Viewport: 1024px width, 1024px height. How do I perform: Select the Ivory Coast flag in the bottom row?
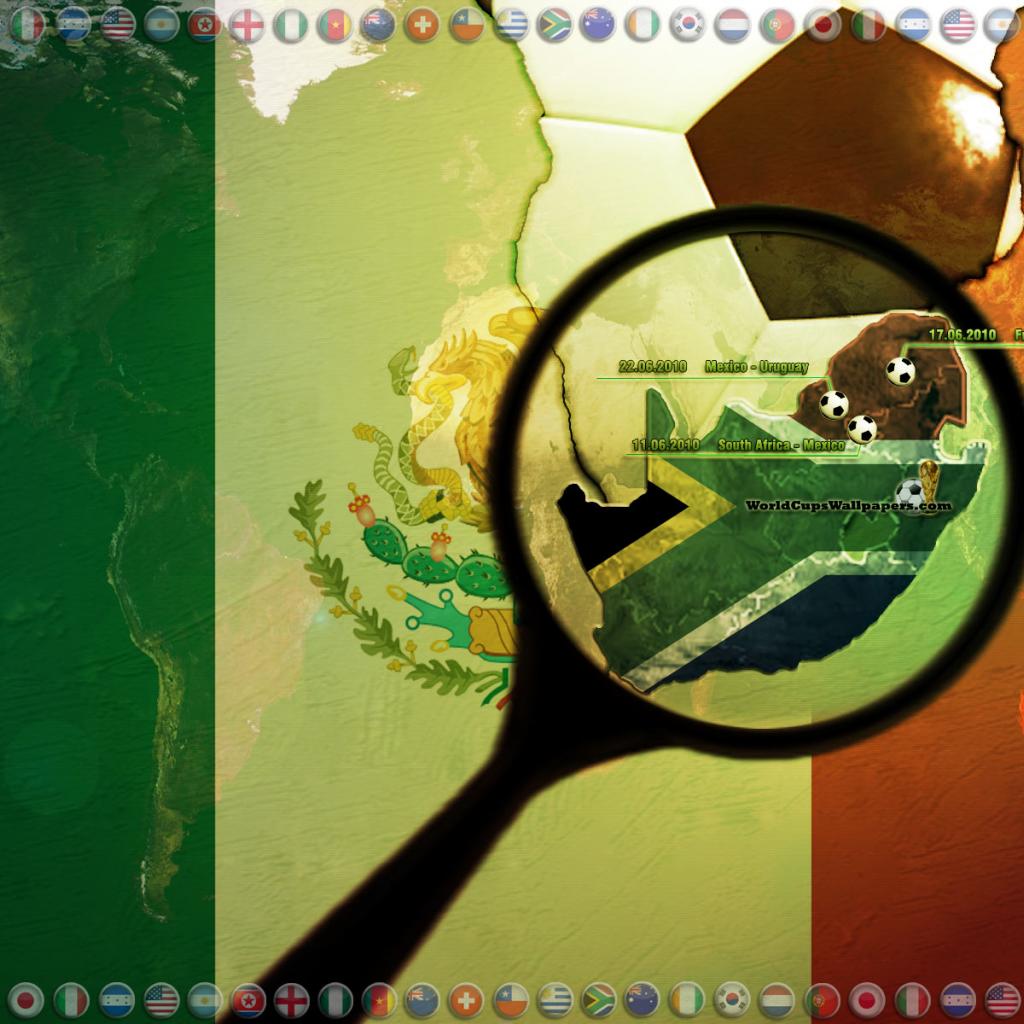[x=687, y=999]
